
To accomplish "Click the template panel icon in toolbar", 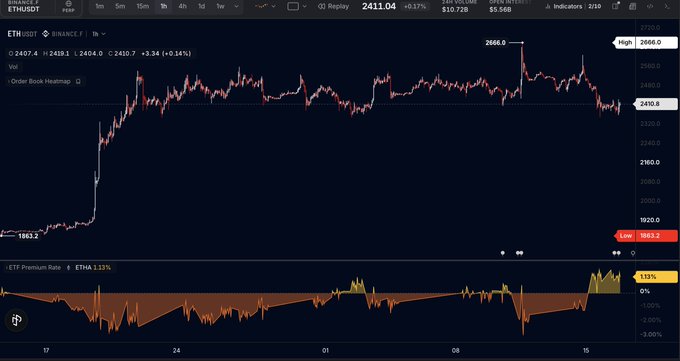I will [633, 7].
